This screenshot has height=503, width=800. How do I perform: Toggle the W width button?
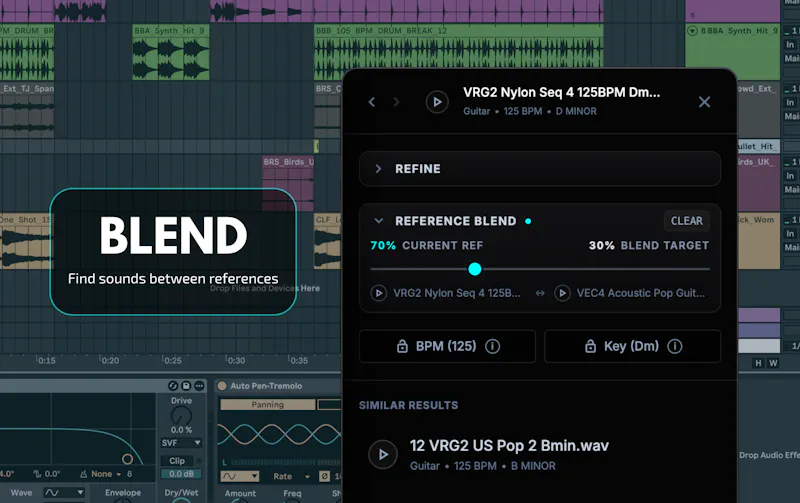[x=773, y=363]
